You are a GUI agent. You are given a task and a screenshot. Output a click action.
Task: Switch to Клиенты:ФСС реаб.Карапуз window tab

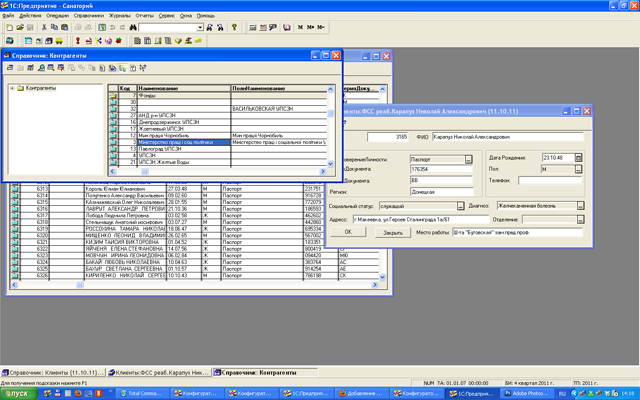(159, 373)
